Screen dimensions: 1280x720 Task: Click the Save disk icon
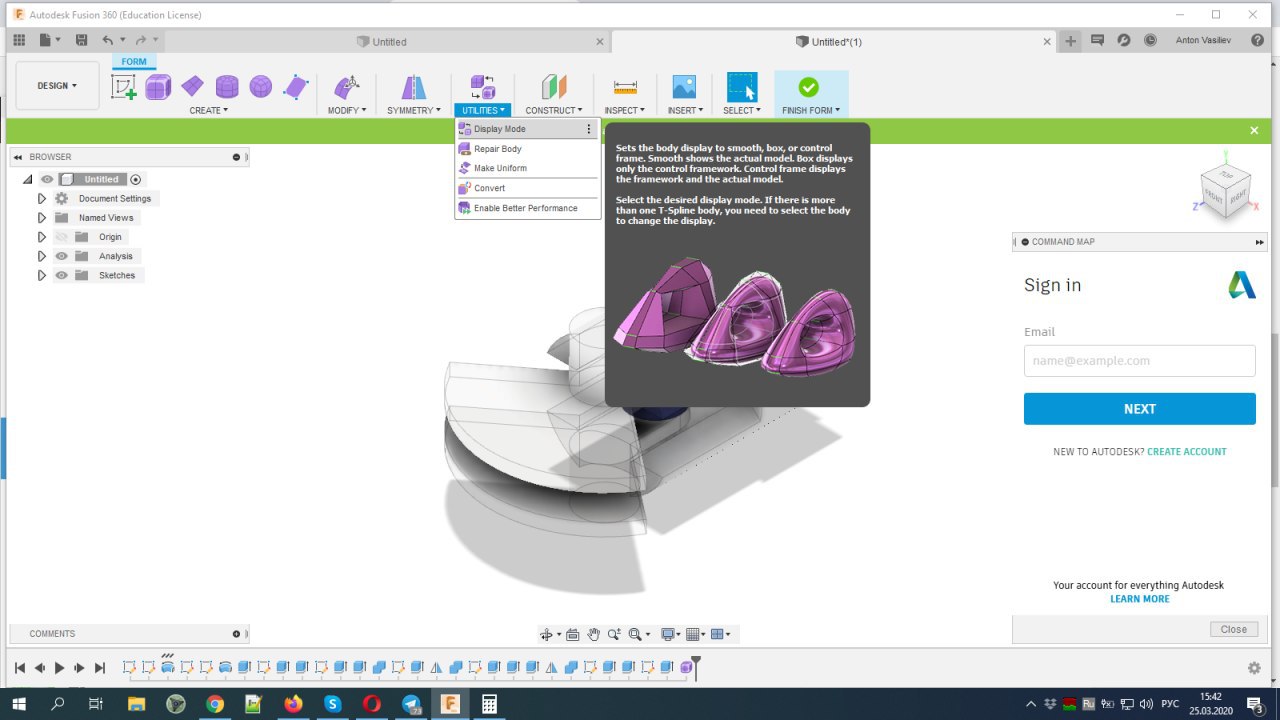(x=82, y=40)
